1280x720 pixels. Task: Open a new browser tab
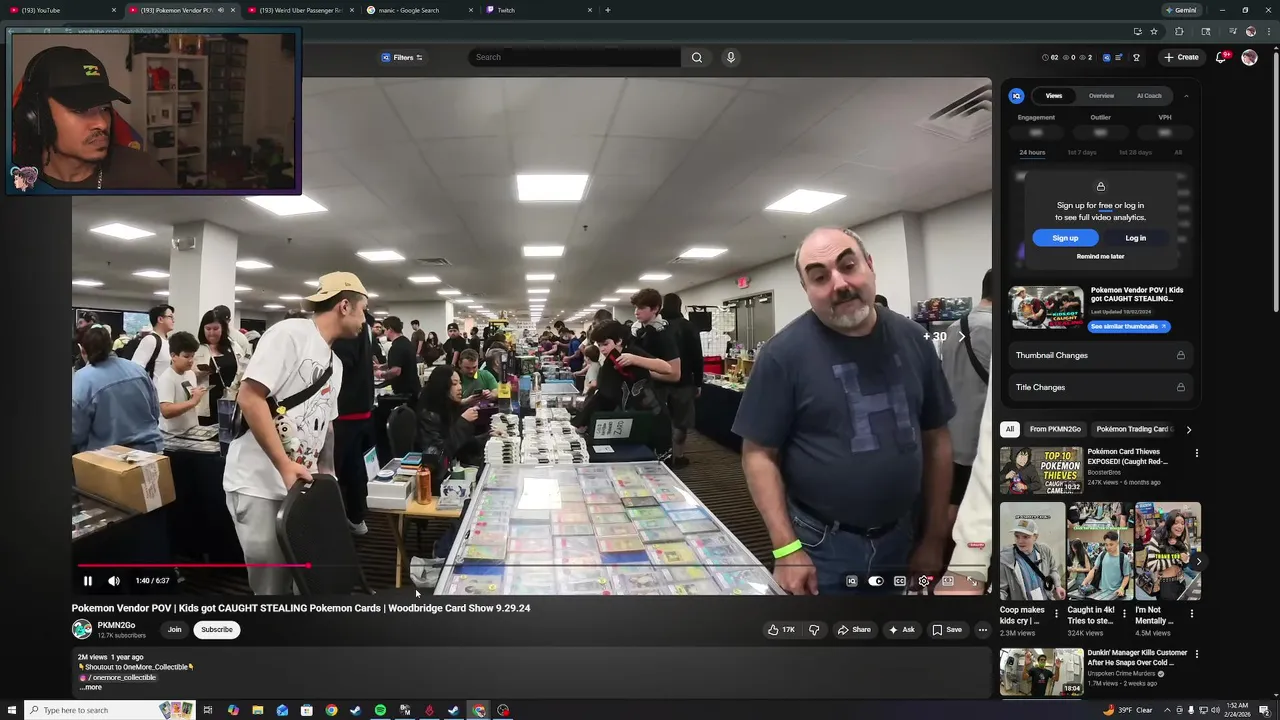click(608, 10)
